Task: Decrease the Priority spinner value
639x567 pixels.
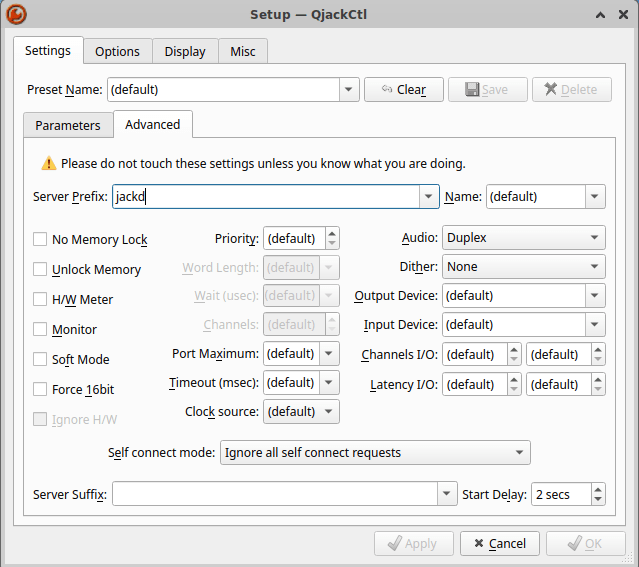Action: pos(332,243)
